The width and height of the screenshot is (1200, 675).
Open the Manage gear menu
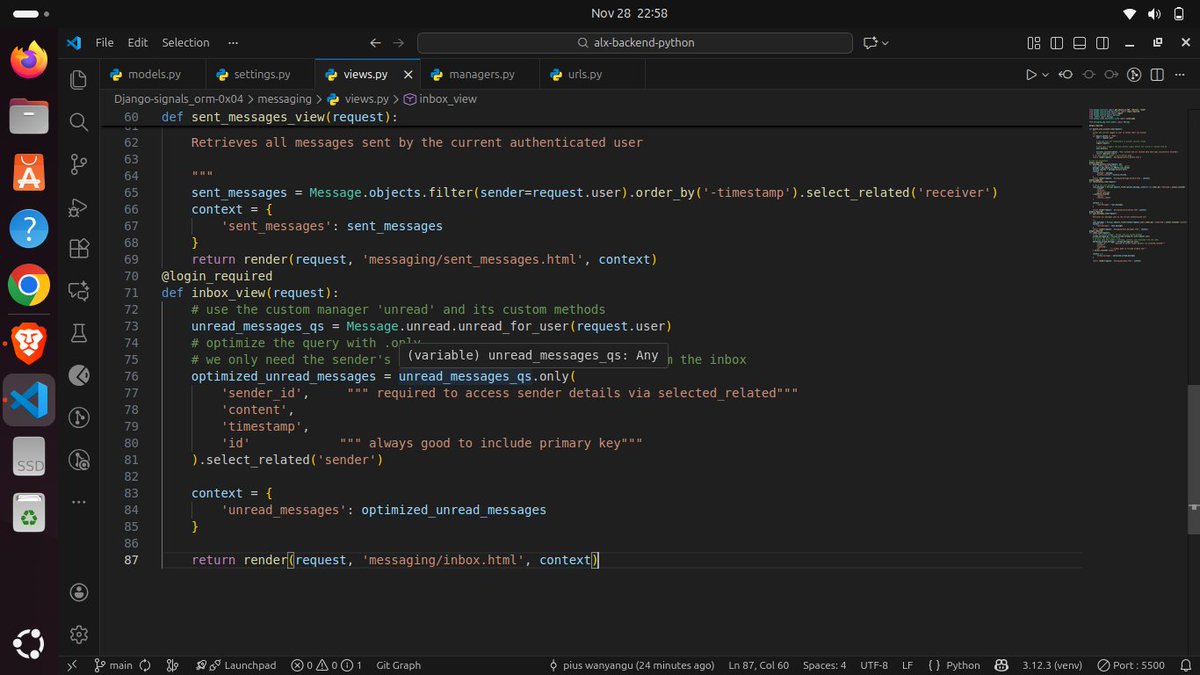coord(79,634)
